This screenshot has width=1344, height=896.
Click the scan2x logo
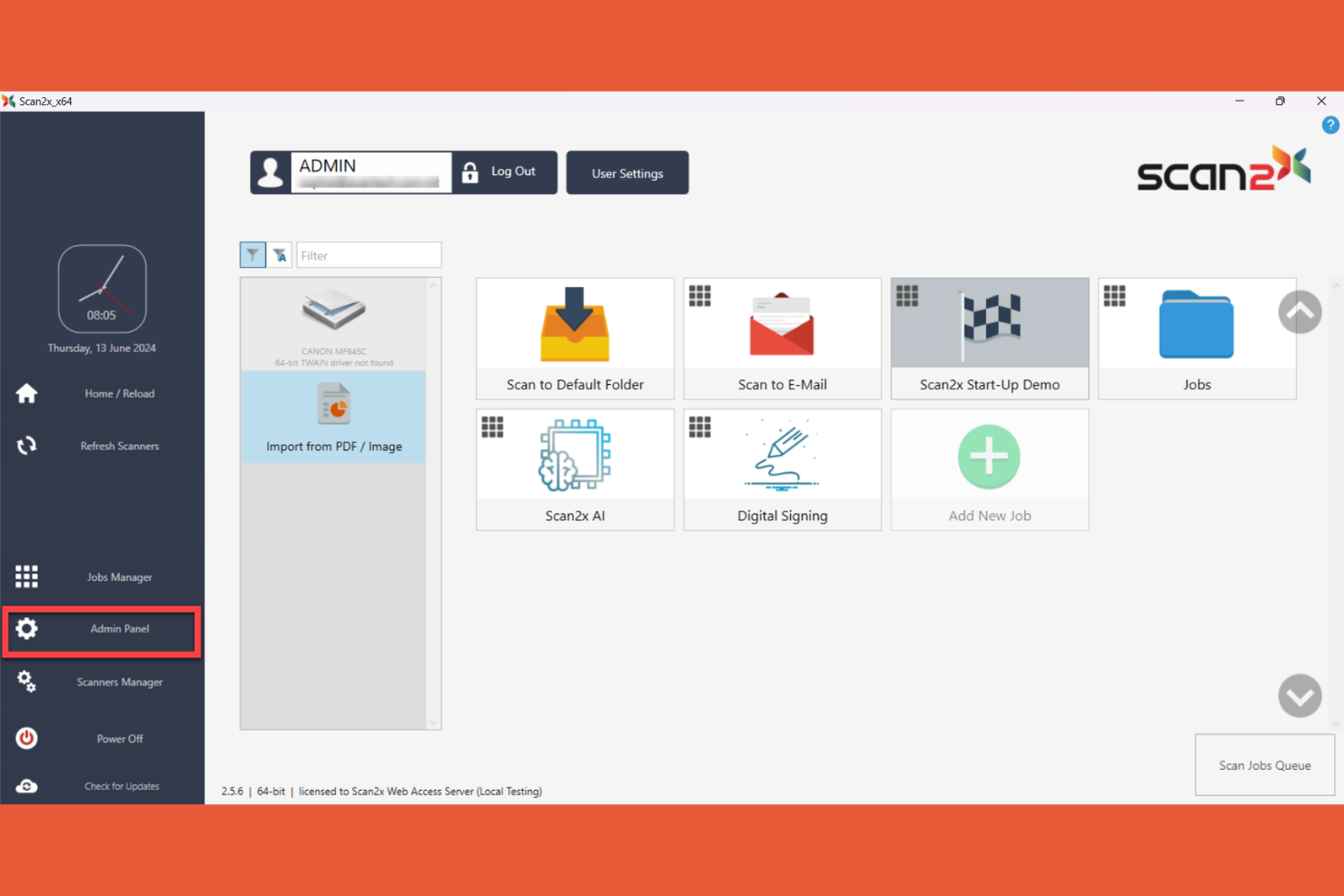coord(1224,169)
